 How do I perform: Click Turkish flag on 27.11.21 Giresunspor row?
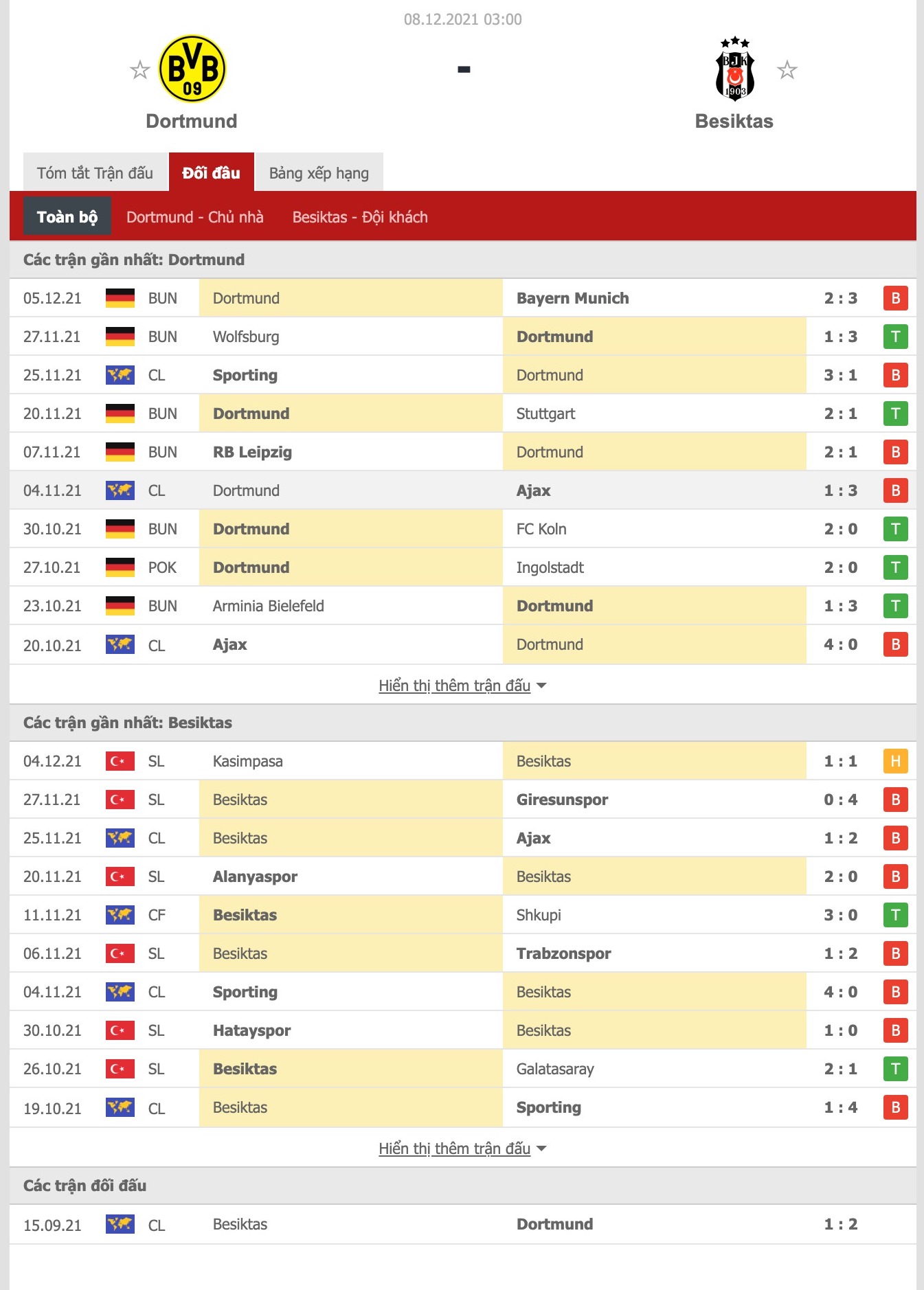coord(120,800)
